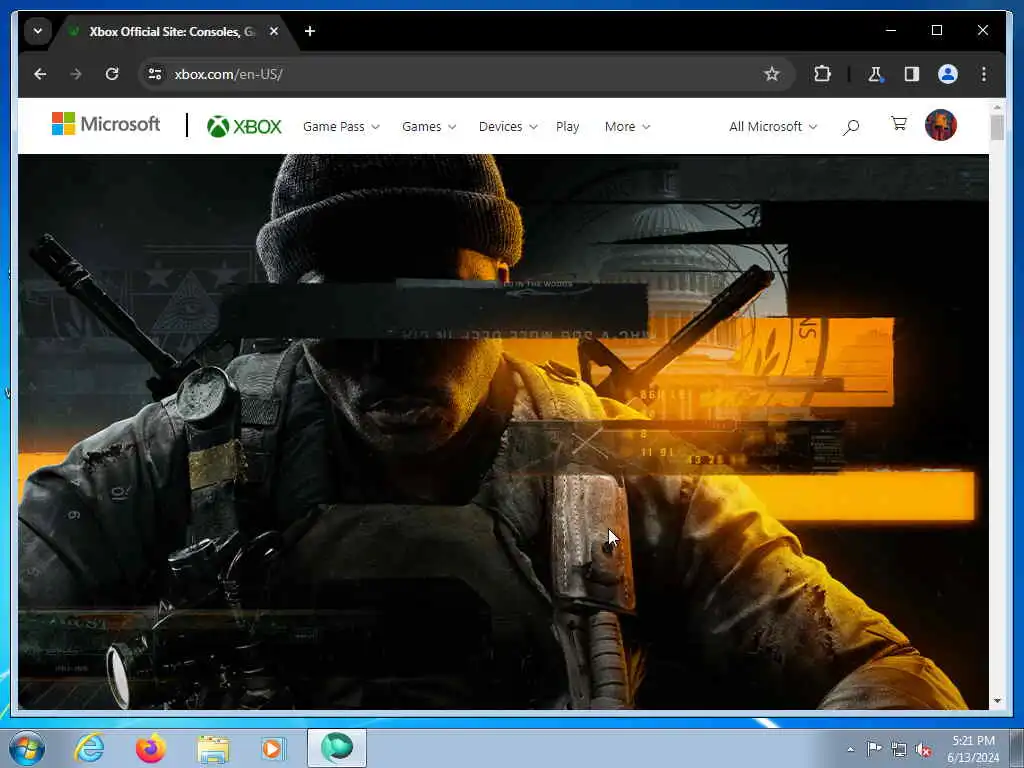Expand the More menu

[627, 127]
